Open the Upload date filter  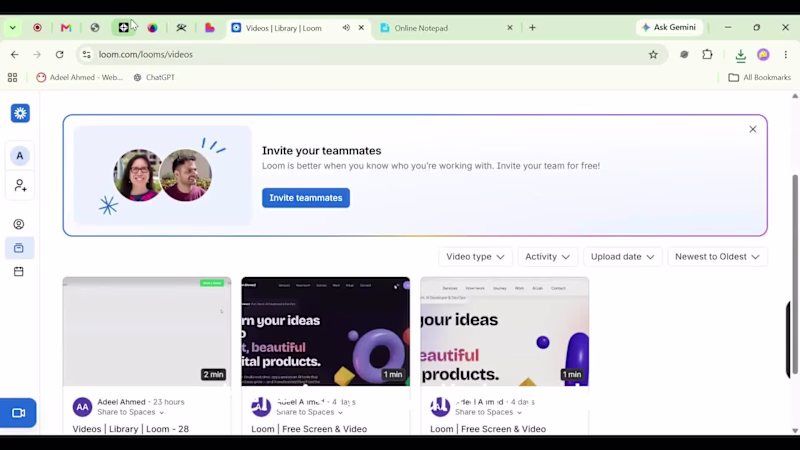pyautogui.click(x=622, y=257)
